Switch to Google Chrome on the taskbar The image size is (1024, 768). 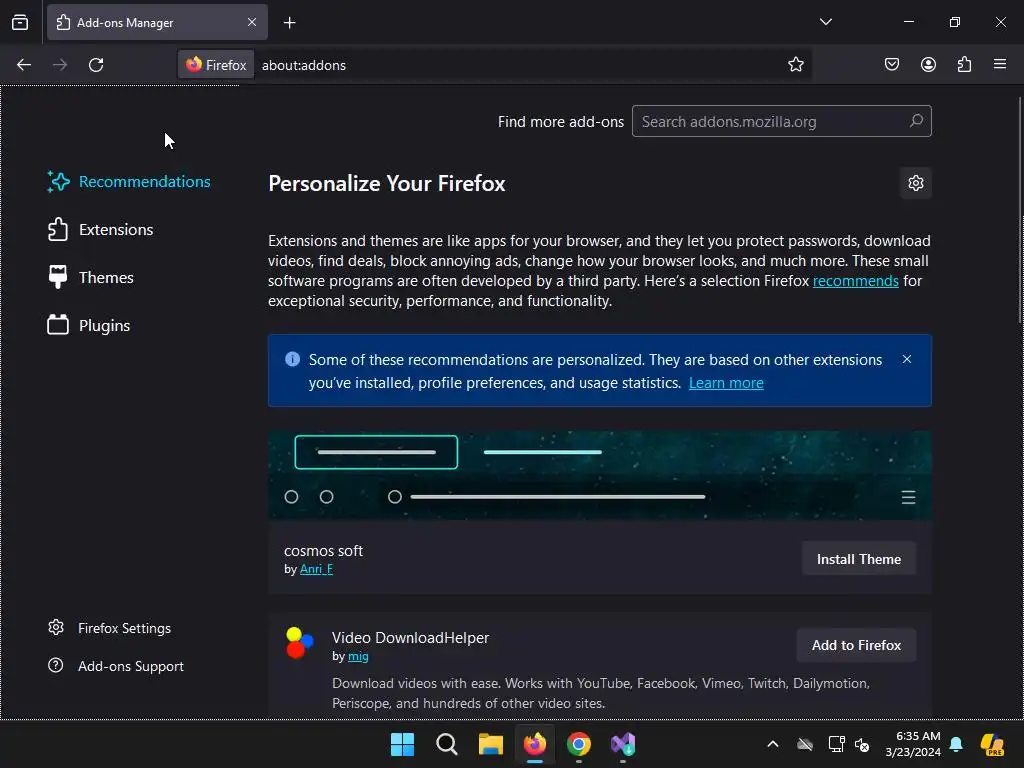tap(579, 744)
